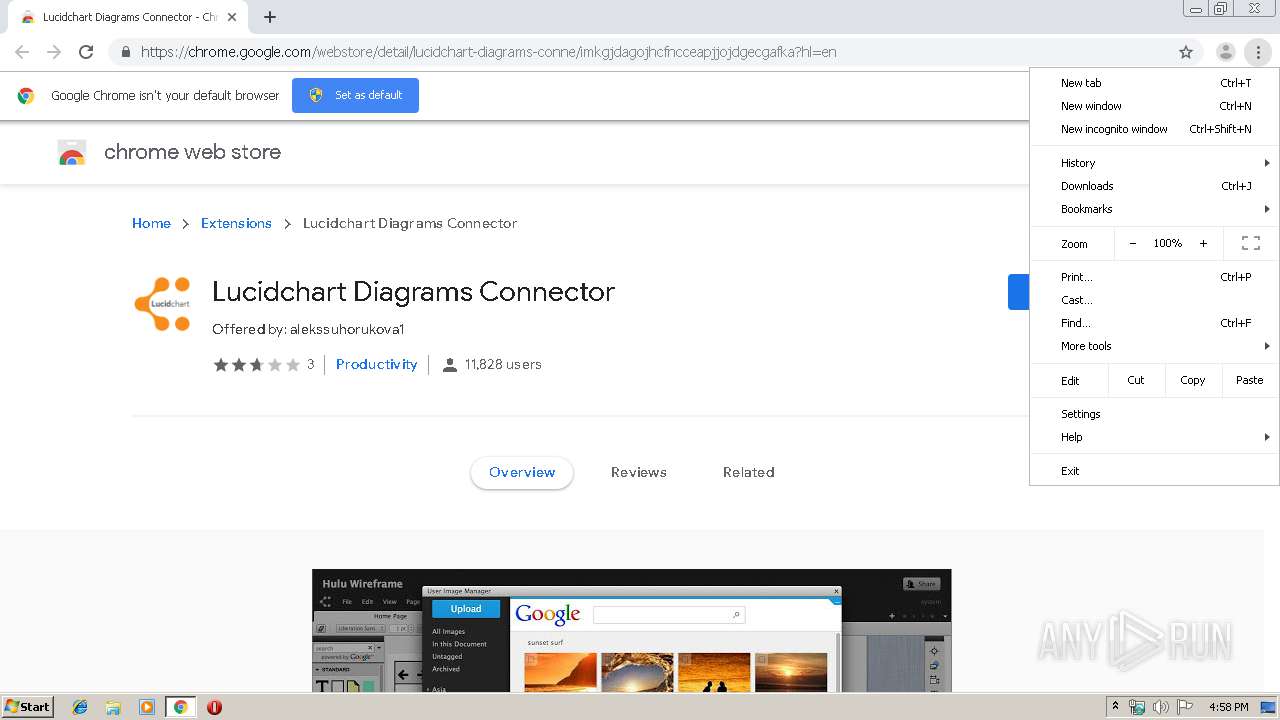
Task: Expand the More tools submenu
Action: [x=1155, y=346]
